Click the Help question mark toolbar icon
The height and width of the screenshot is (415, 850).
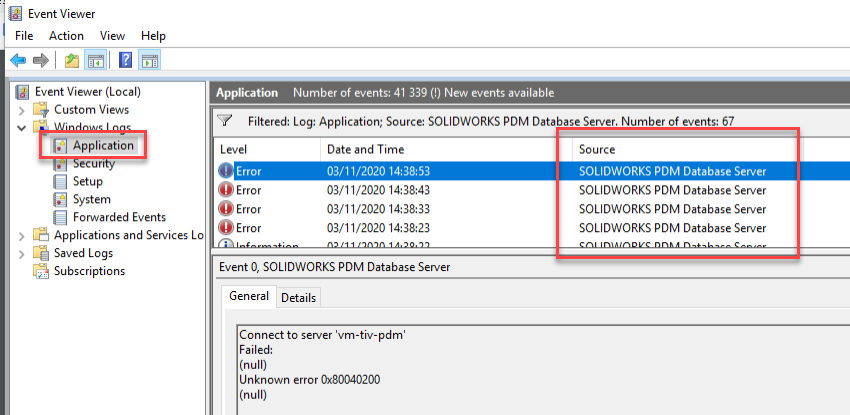pos(125,60)
